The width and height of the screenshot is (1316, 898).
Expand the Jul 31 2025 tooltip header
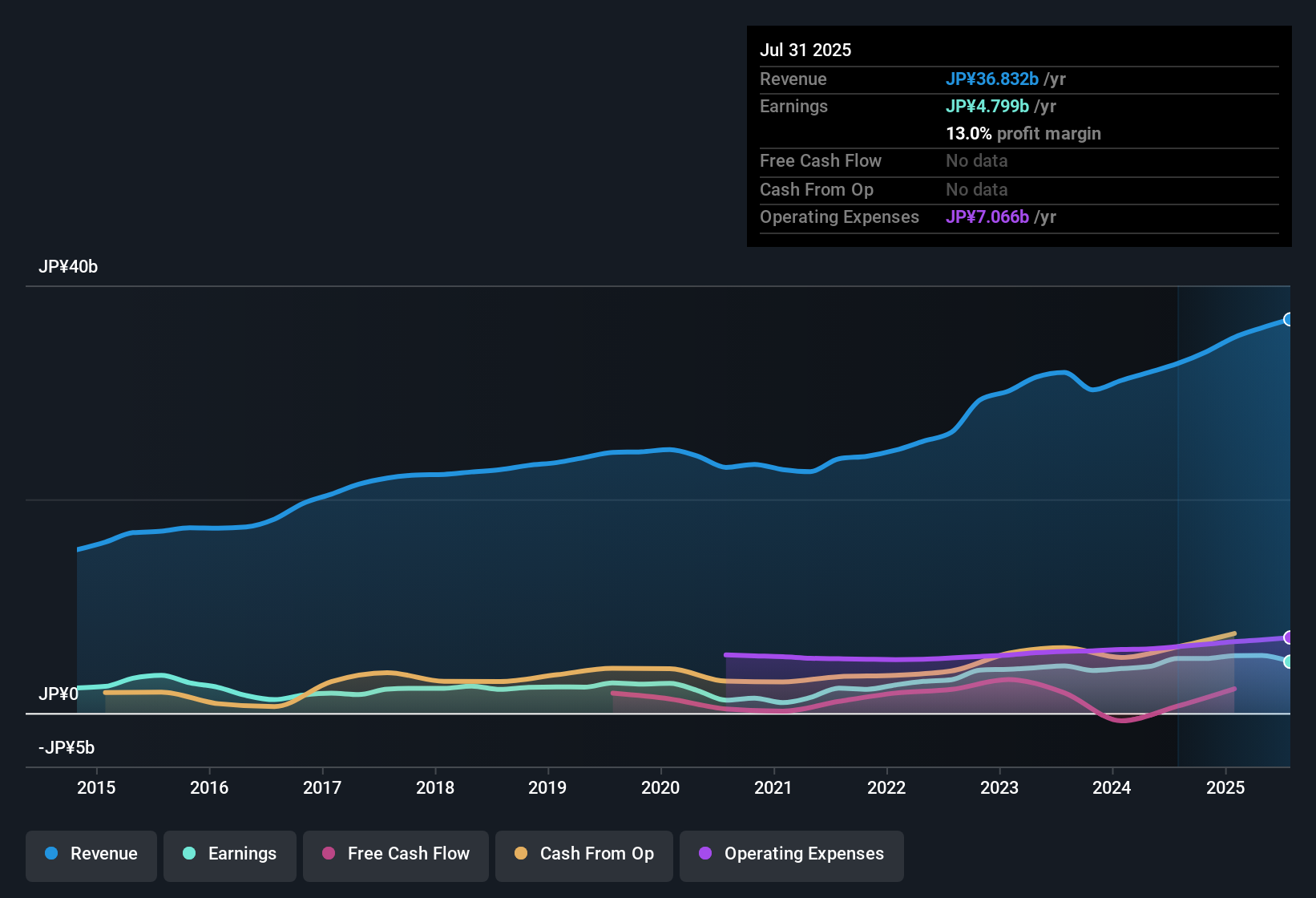(x=805, y=50)
